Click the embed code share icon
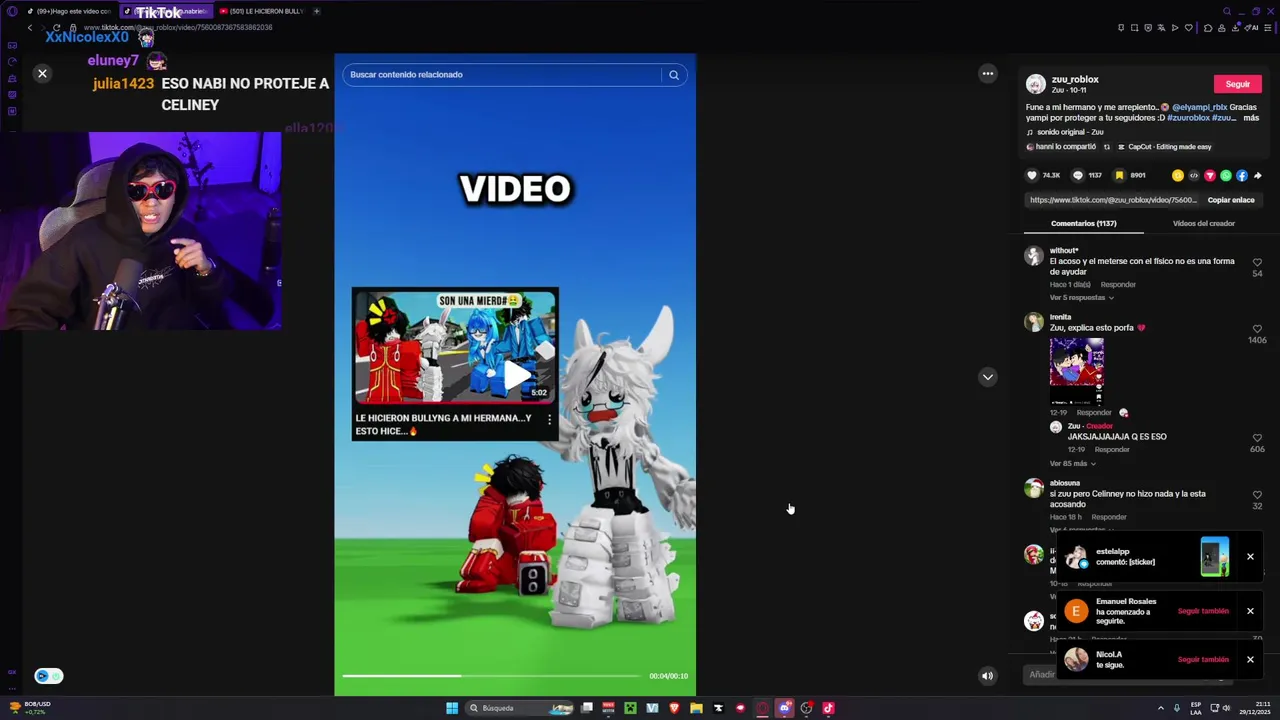Viewport: 1280px width, 720px height. pos(1194,176)
